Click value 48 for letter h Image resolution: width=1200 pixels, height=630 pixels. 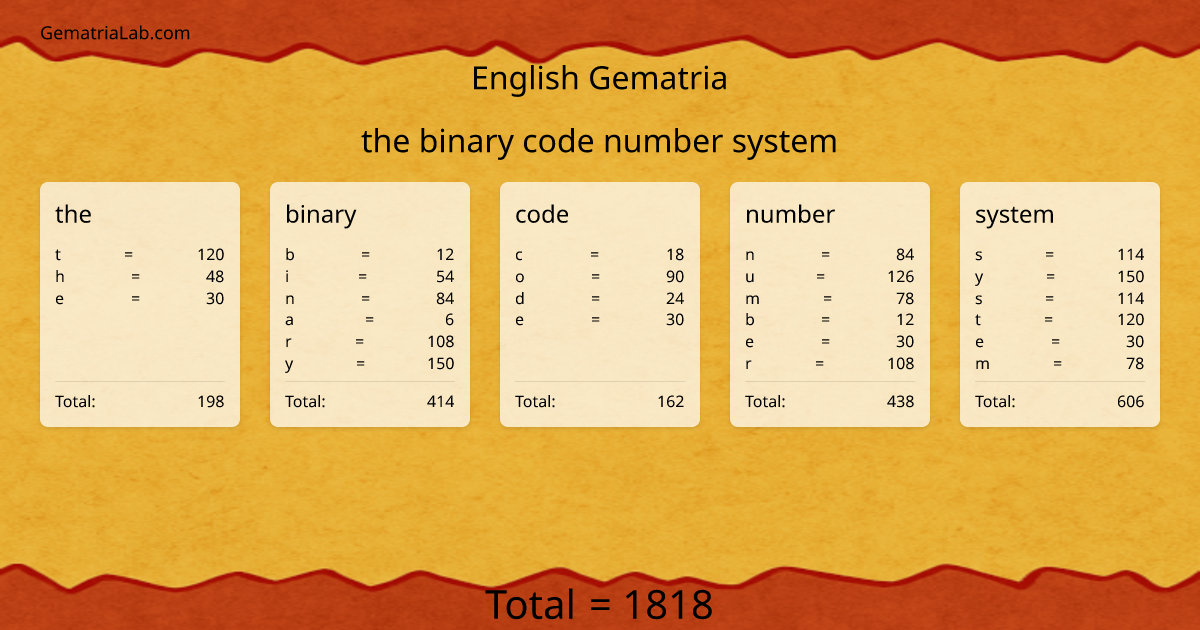[x=215, y=276]
